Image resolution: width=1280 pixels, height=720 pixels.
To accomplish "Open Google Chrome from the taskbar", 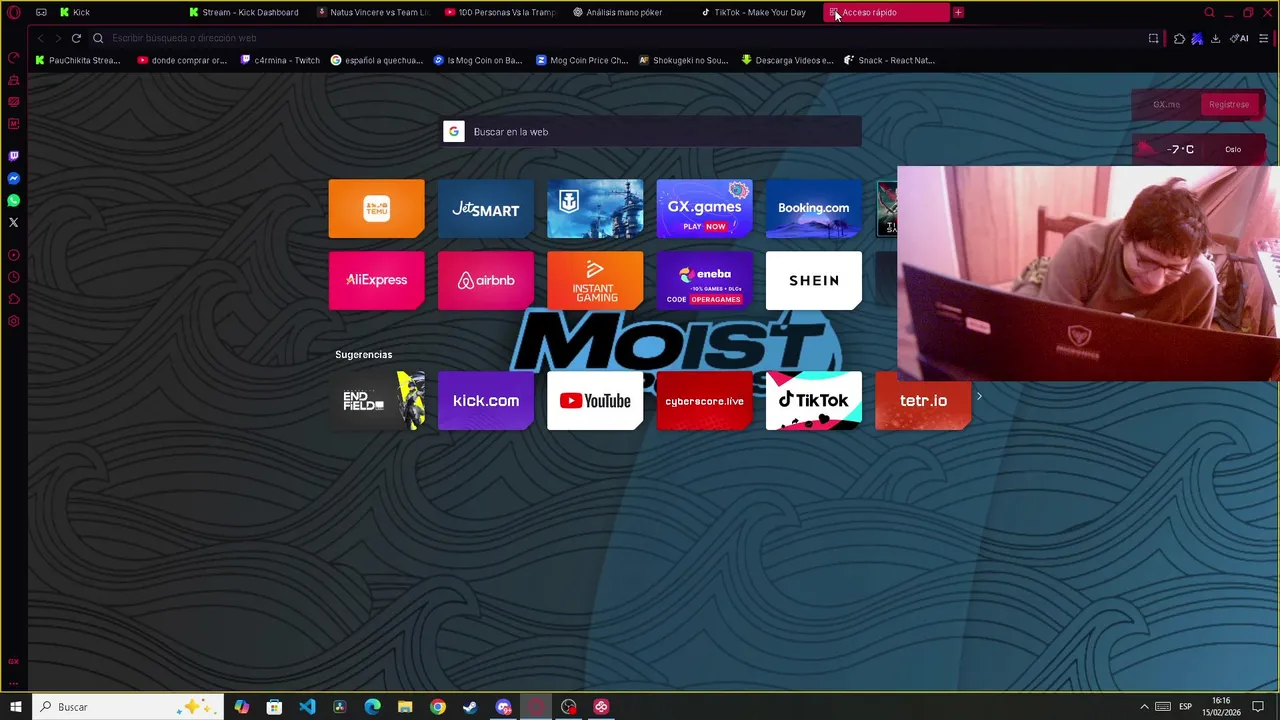I will (x=438, y=707).
